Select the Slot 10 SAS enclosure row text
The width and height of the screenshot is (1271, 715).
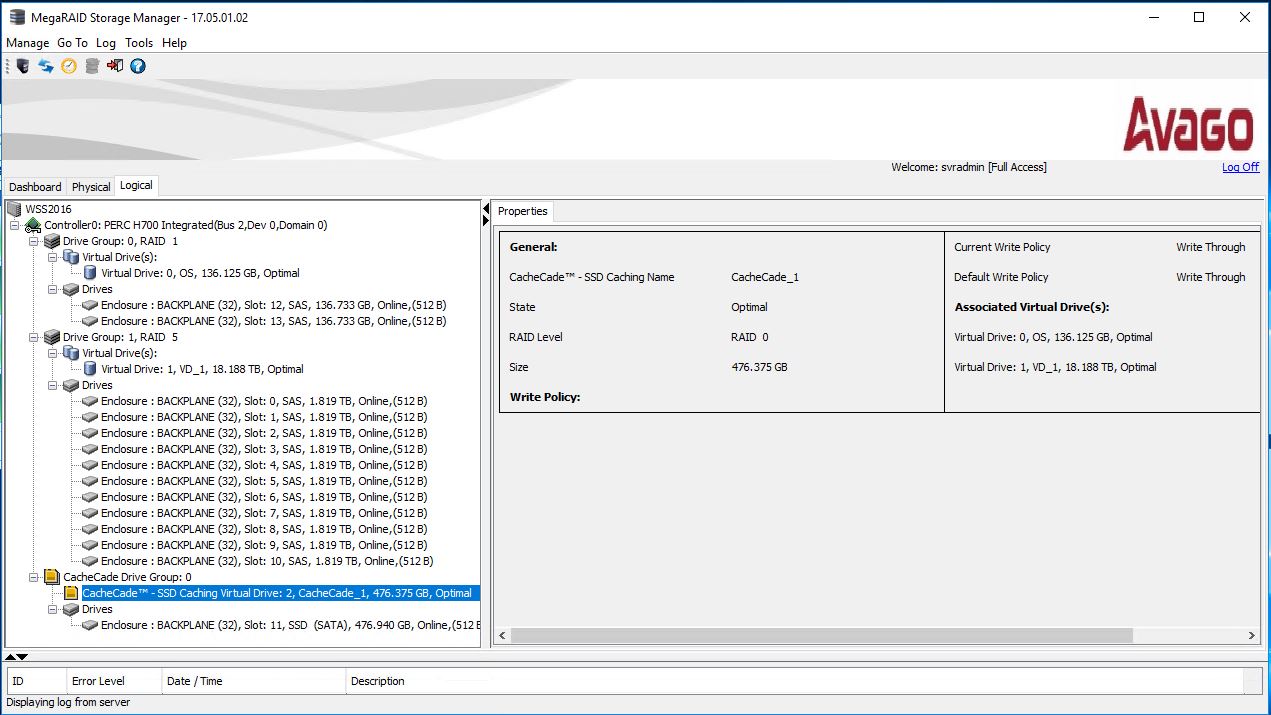[x=267, y=561]
